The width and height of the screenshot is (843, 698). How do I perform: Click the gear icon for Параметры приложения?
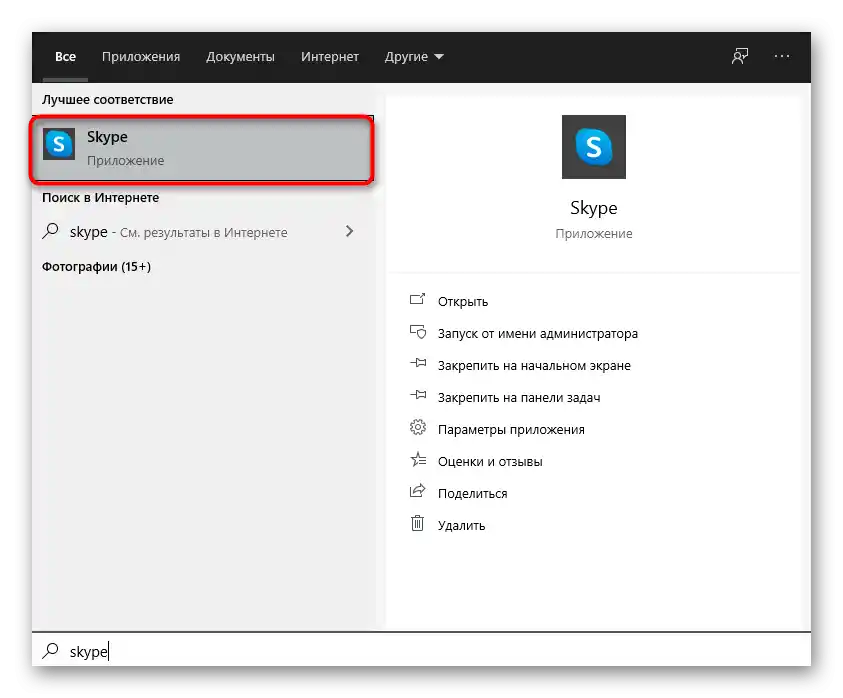point(418,428)
